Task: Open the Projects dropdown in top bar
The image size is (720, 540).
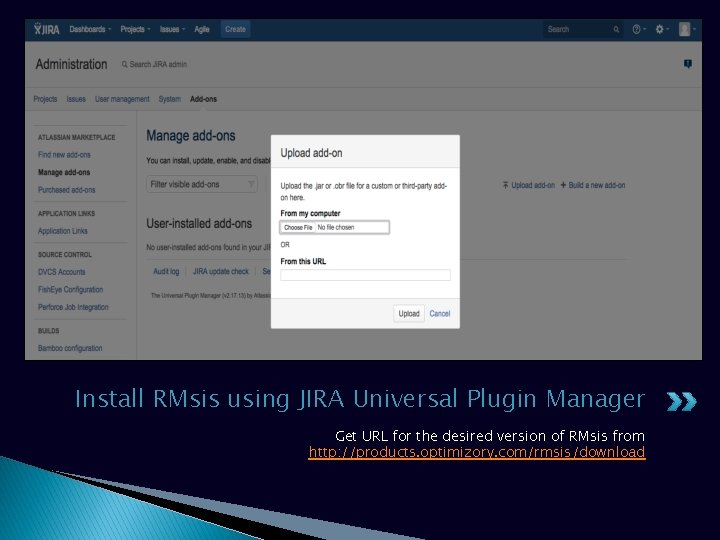Action: [x=135, y=29]
